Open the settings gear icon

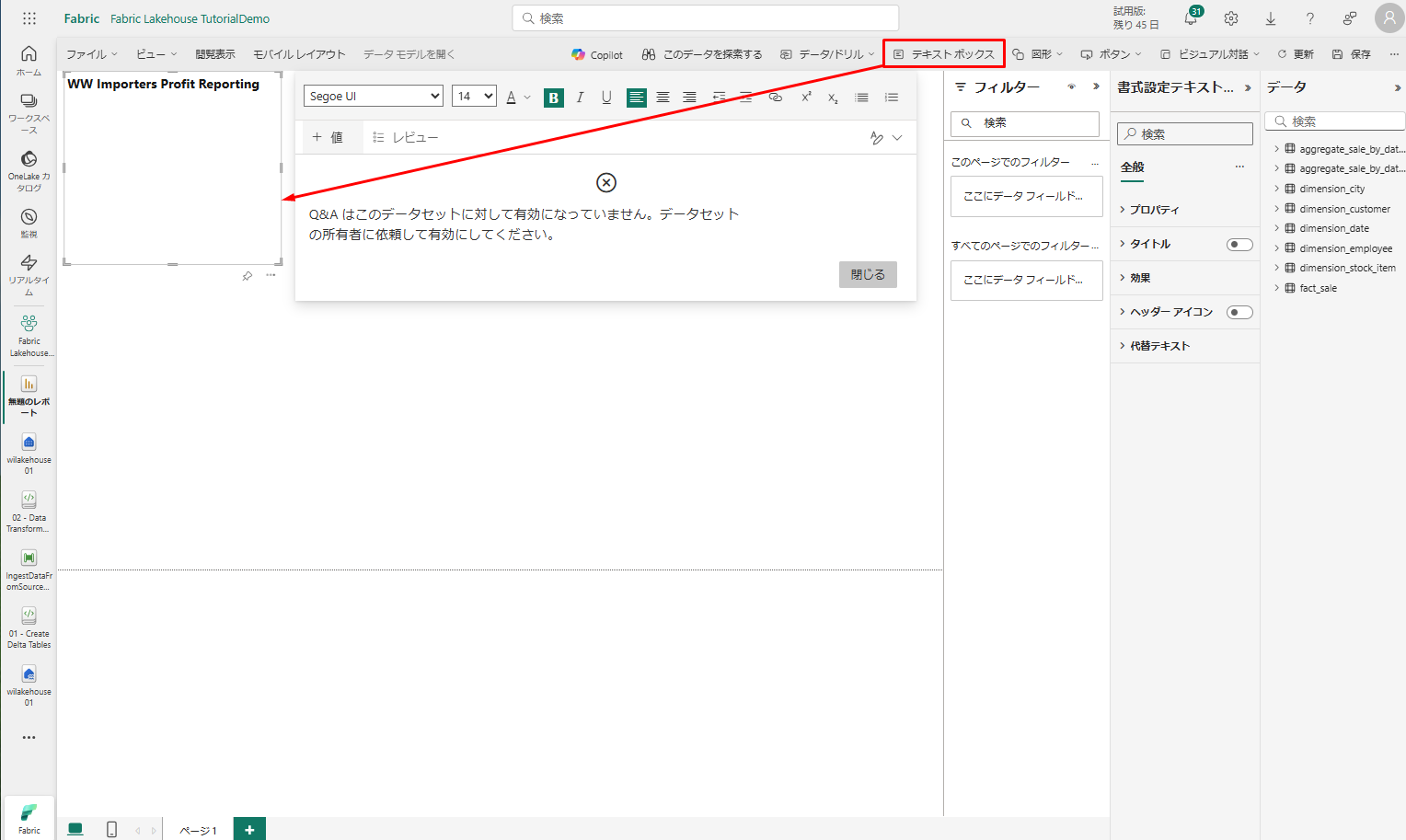[1231, 18]
